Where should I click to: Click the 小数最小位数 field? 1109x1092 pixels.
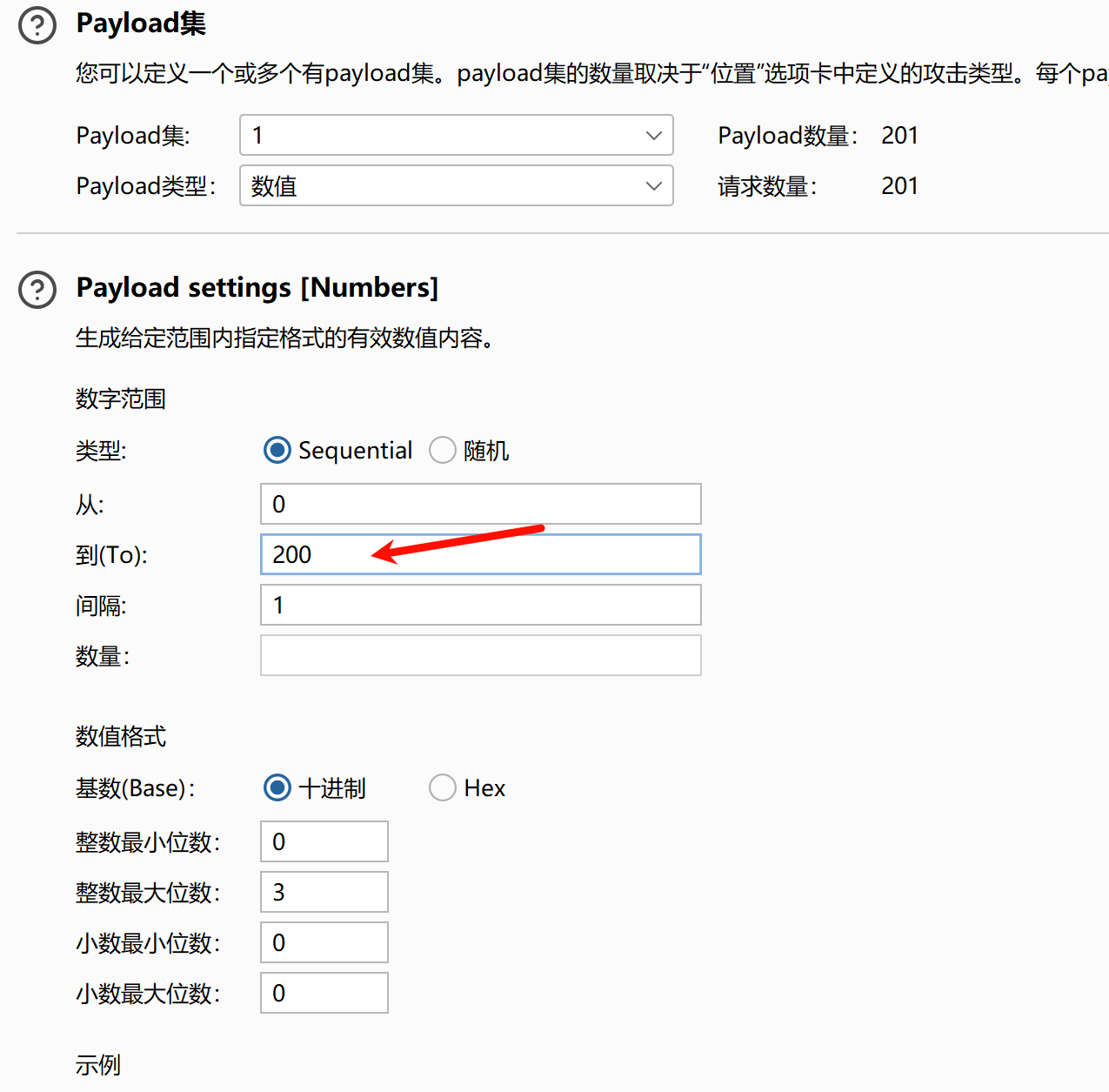click(x=324, y=942)
